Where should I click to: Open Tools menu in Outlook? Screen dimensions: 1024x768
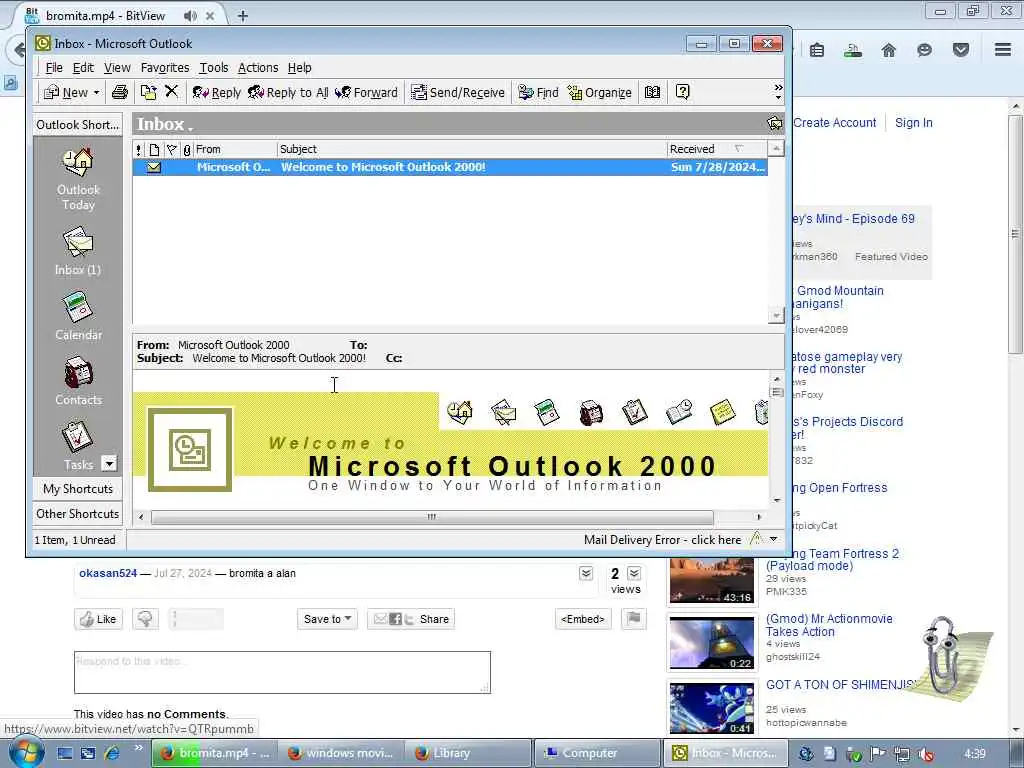(214, 68)
